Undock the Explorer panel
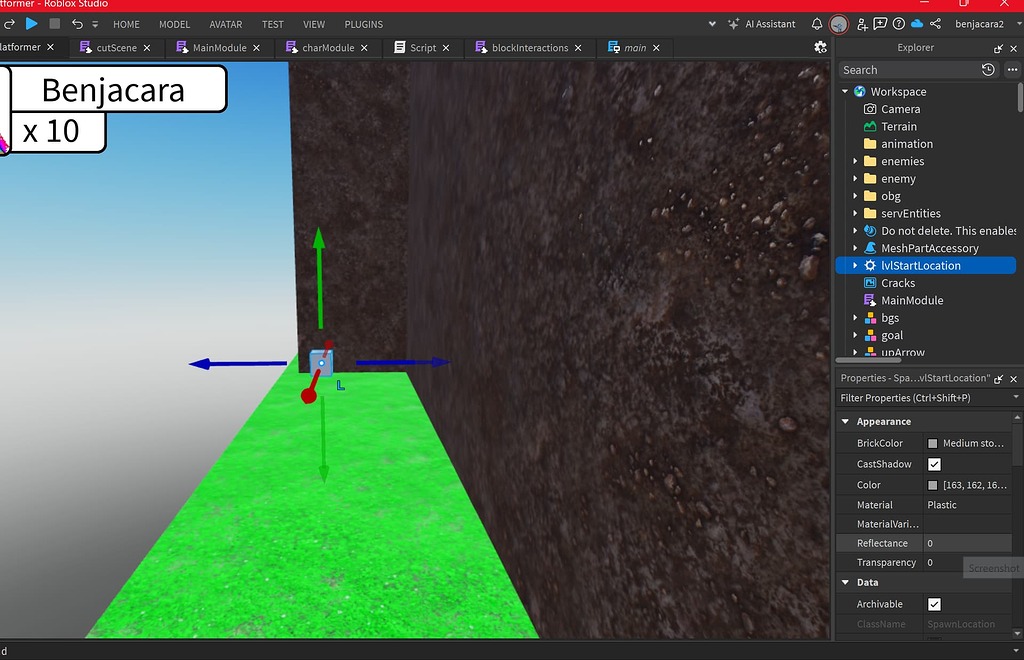Viewport: 1024px width, 660px height. [998, 48]
